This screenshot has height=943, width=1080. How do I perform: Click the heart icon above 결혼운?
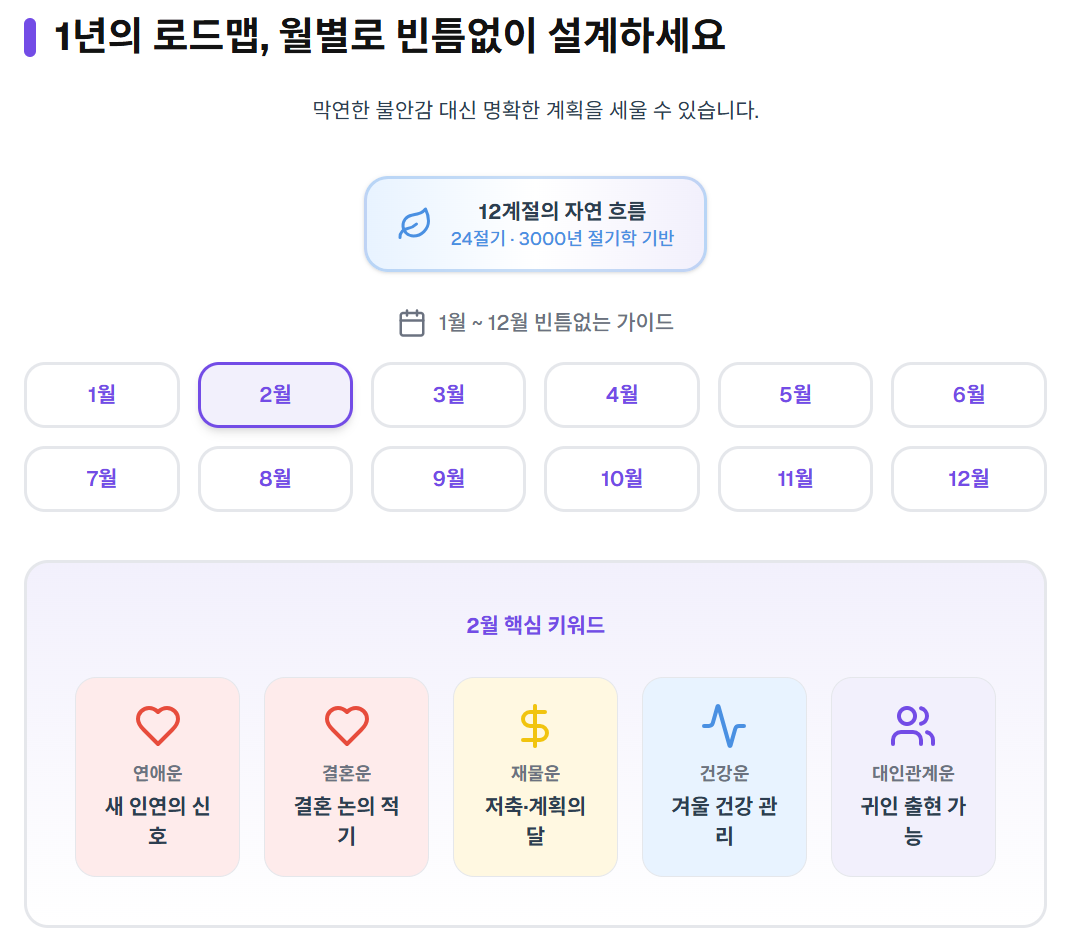[x=347, y=725]
